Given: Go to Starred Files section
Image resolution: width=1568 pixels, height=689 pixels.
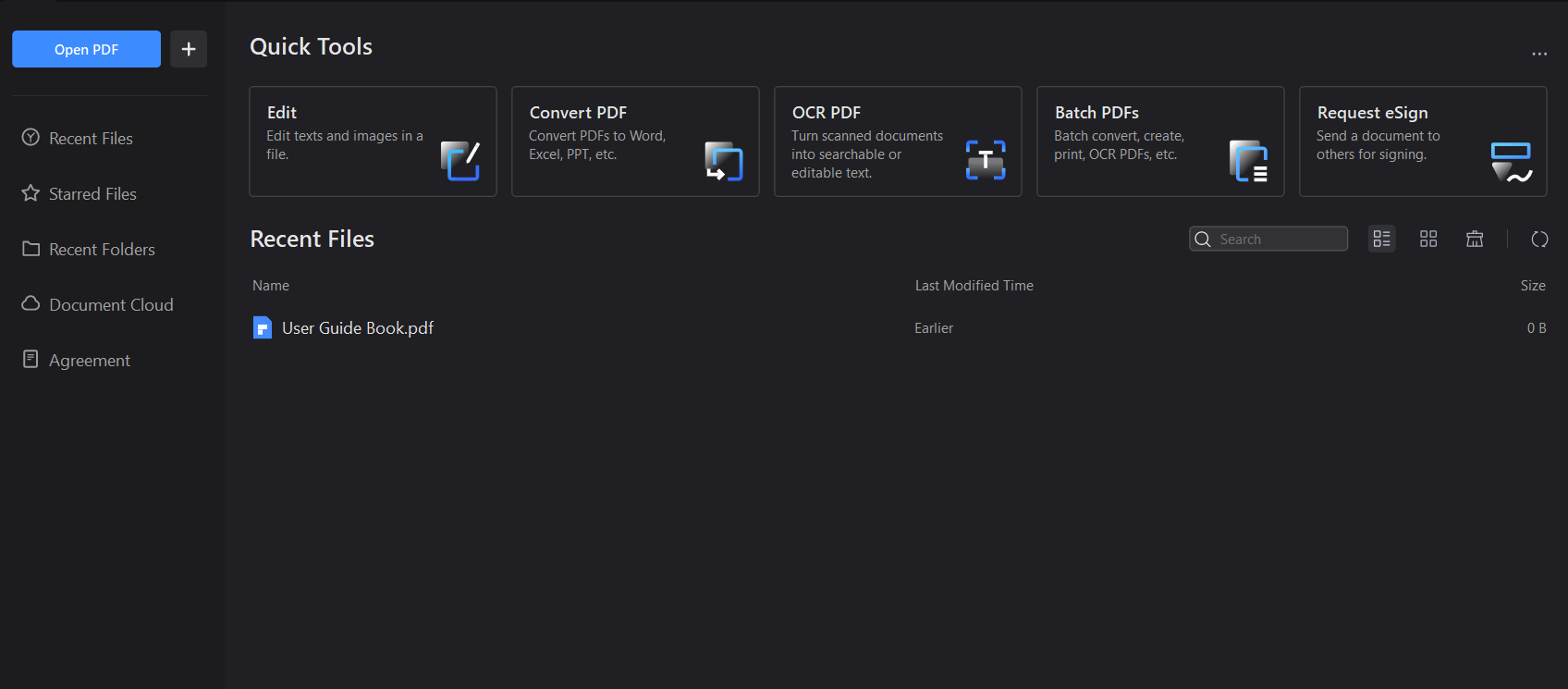Looking at the screenshot, I should 92,194.
